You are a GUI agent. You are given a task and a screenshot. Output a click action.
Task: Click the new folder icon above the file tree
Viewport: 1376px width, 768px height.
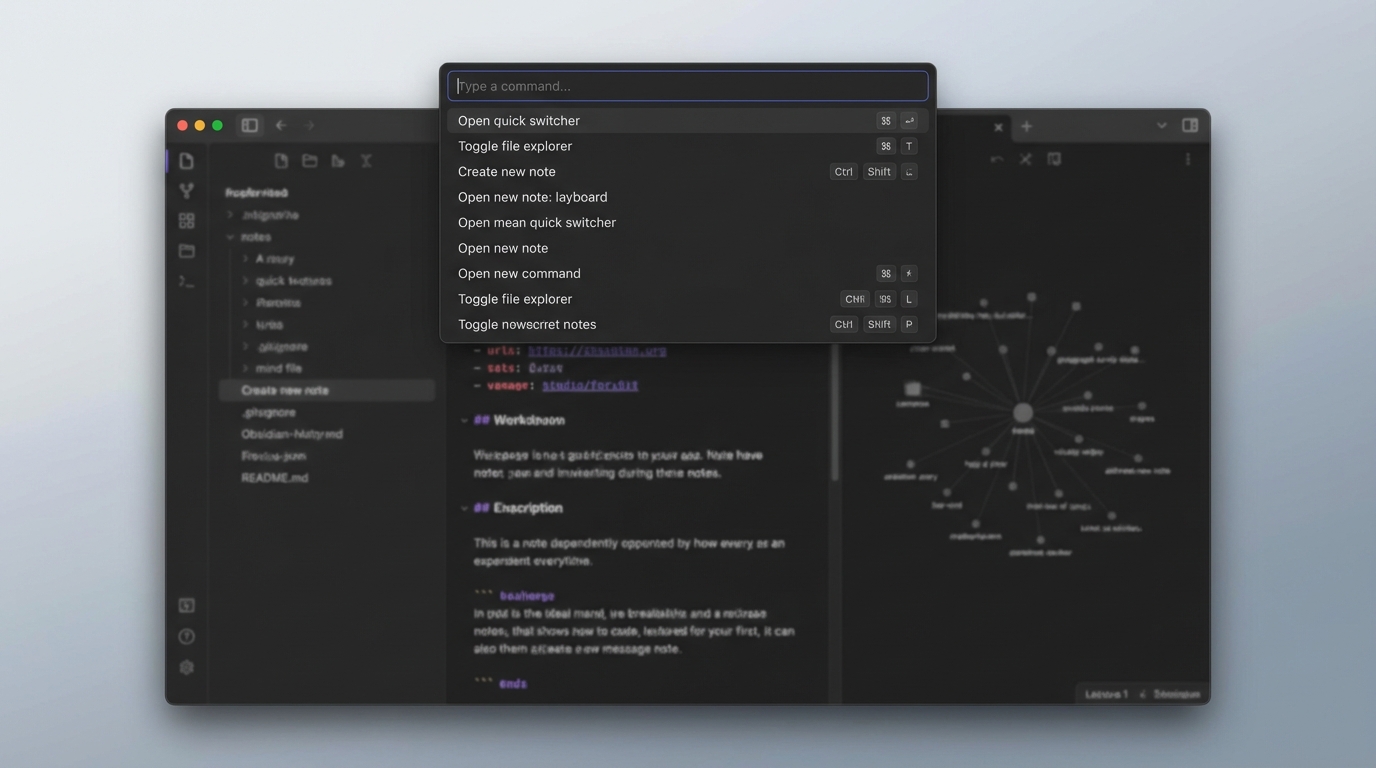point(310,161)
